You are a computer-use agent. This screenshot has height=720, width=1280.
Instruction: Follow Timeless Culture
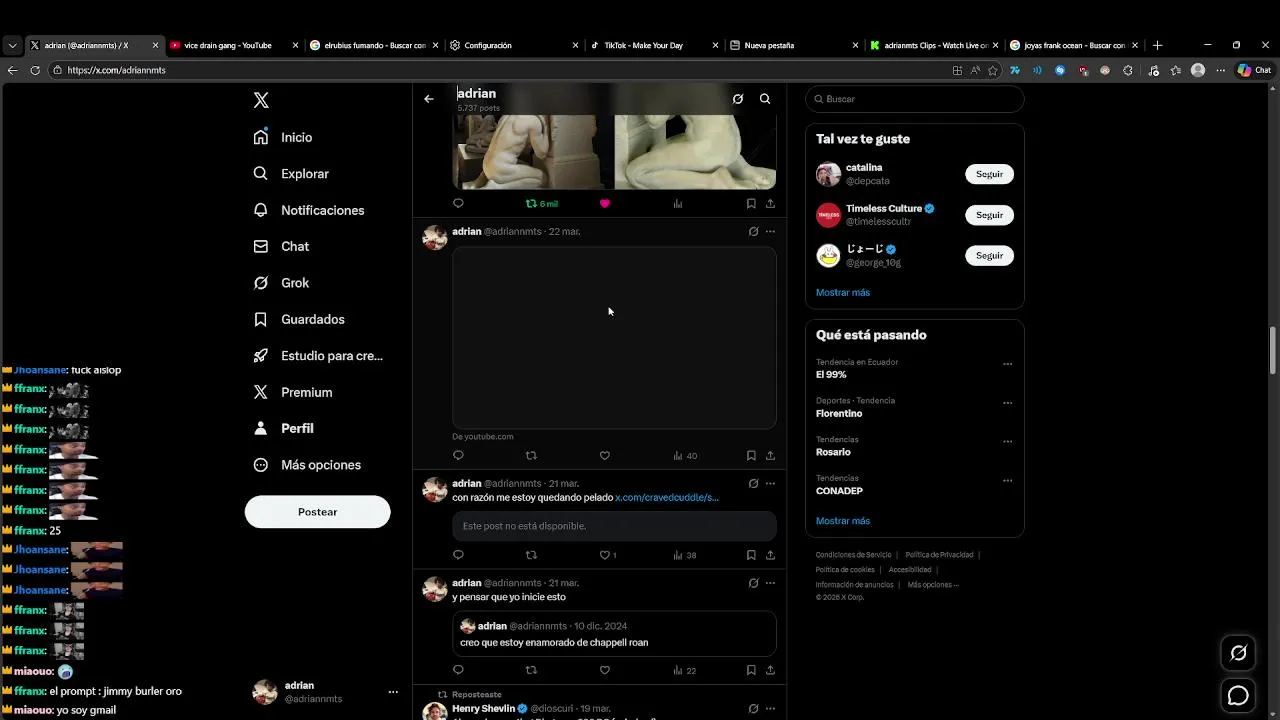(989, 215)
